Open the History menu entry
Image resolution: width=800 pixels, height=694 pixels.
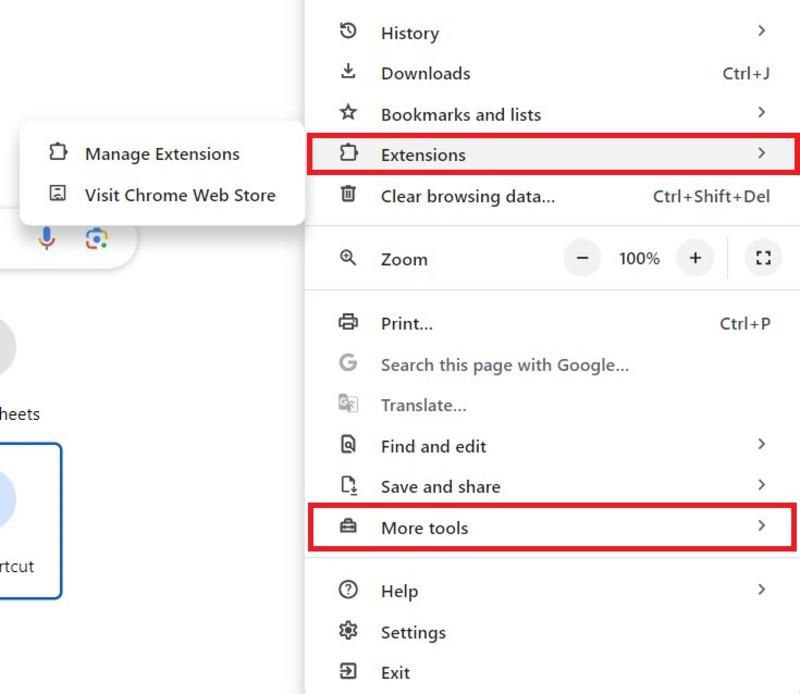(x=553, y=32)
